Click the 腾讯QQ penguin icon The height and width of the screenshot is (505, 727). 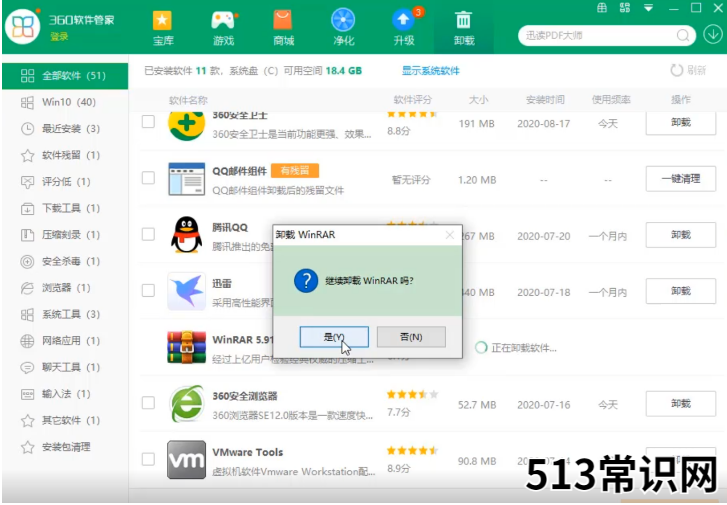186,235
